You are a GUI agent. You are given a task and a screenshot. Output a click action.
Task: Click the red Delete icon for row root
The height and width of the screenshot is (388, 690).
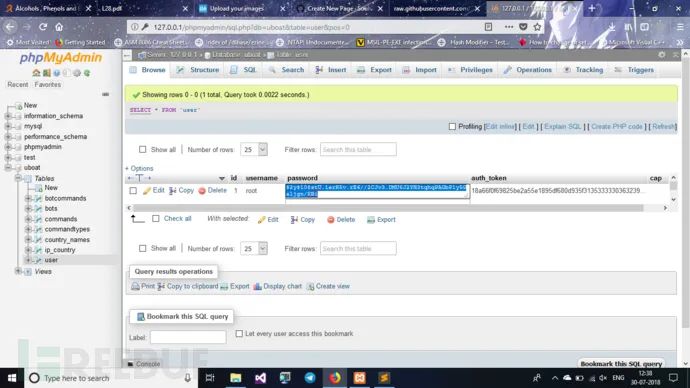point(202,190)
